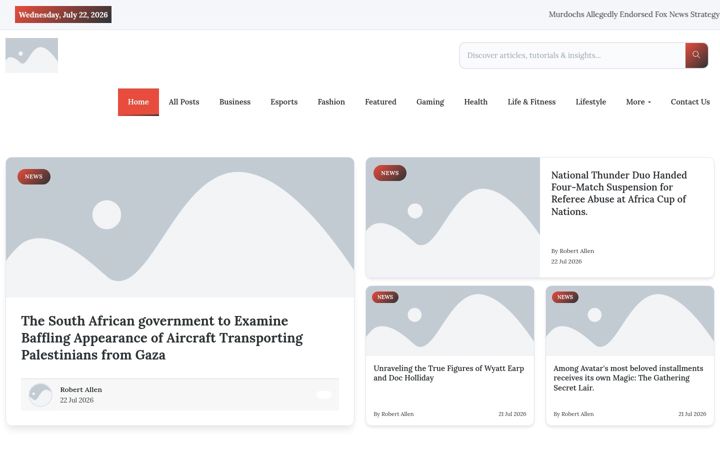Click Robert Allen's round author avatar
Screen dimensions: 720x450
coord(40,395)
